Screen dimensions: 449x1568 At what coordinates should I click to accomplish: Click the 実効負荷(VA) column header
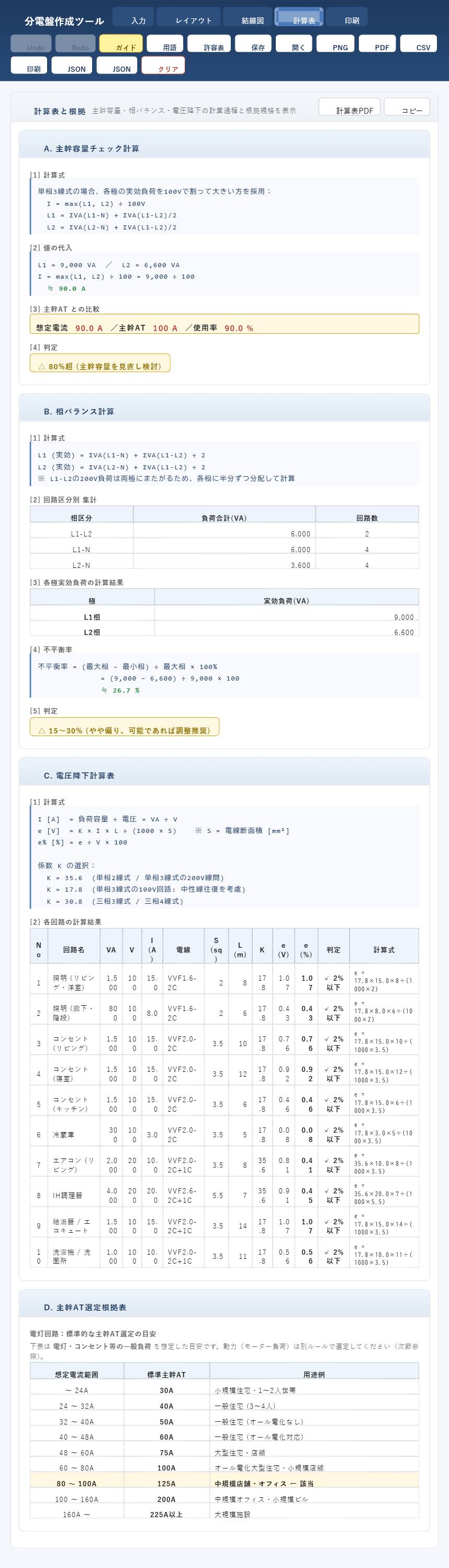click(x=287, y=598)
